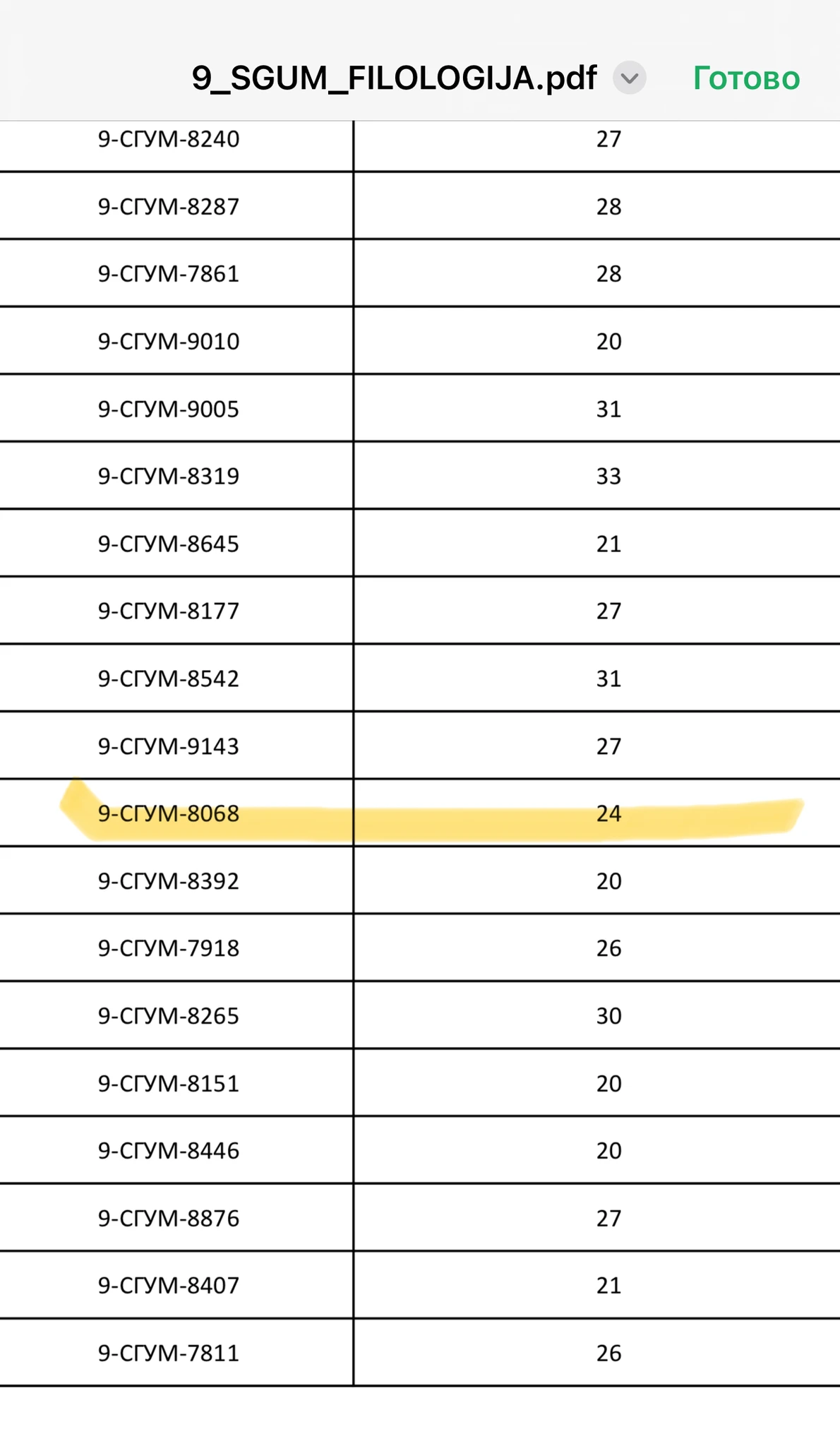Tap the 9-СГУМ-9005 entry
This screenshot has height=1446, width=840.
169,410
